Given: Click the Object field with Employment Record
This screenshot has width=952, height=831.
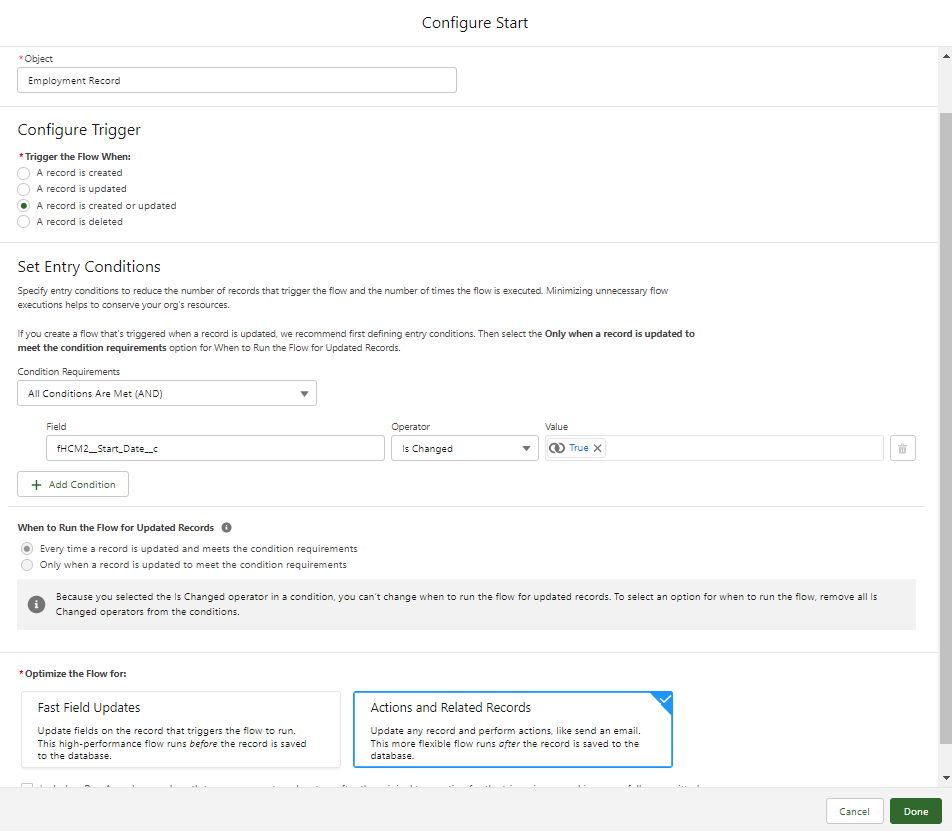Looking at the screenshot, I should pyautogui.click(x=237, y=80).
